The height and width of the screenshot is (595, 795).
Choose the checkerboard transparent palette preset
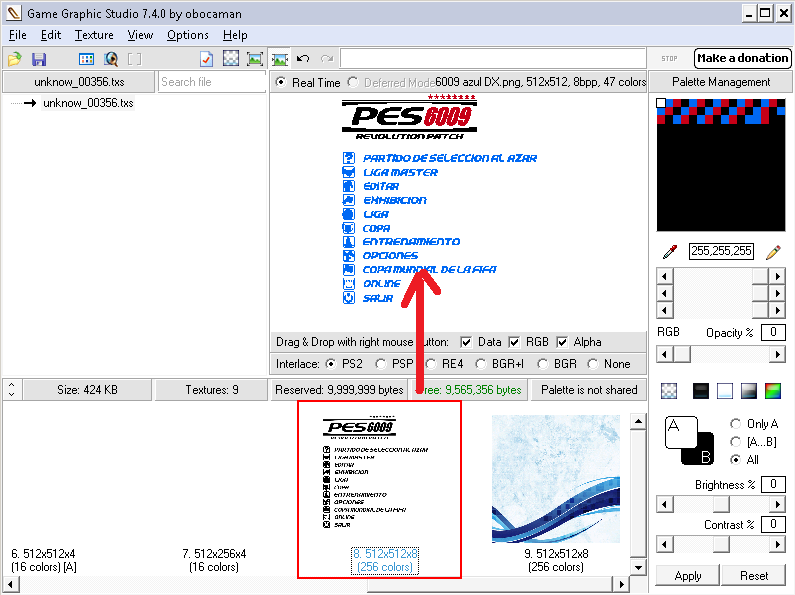669,391
